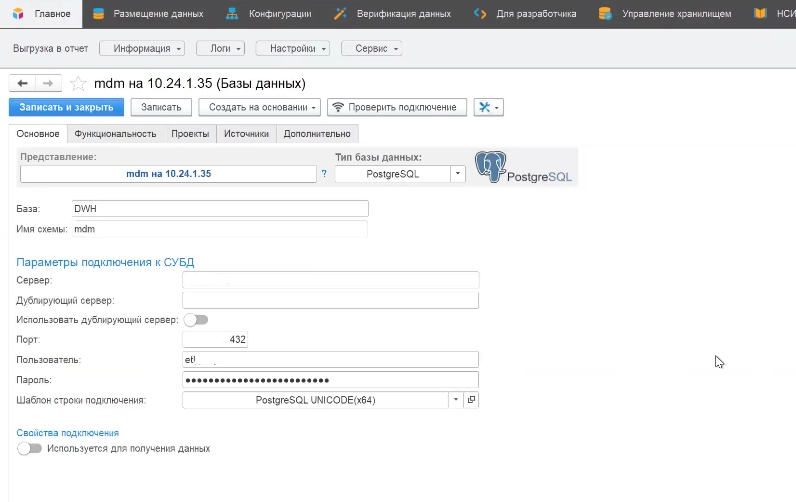Click the Сервер input field
Viewport: 796px width, 502px height.
(330, 280)
